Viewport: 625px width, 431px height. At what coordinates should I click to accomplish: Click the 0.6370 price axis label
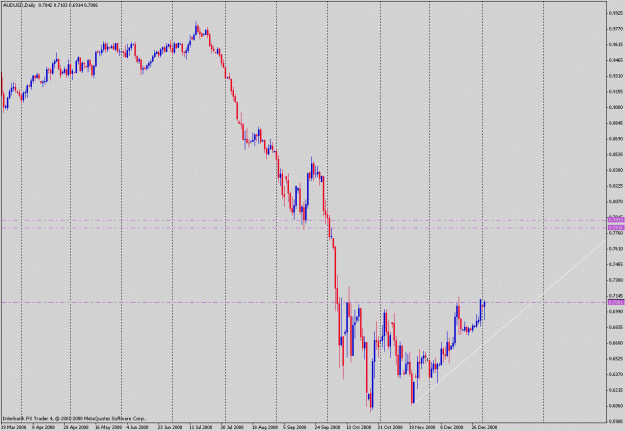point(616,374)
